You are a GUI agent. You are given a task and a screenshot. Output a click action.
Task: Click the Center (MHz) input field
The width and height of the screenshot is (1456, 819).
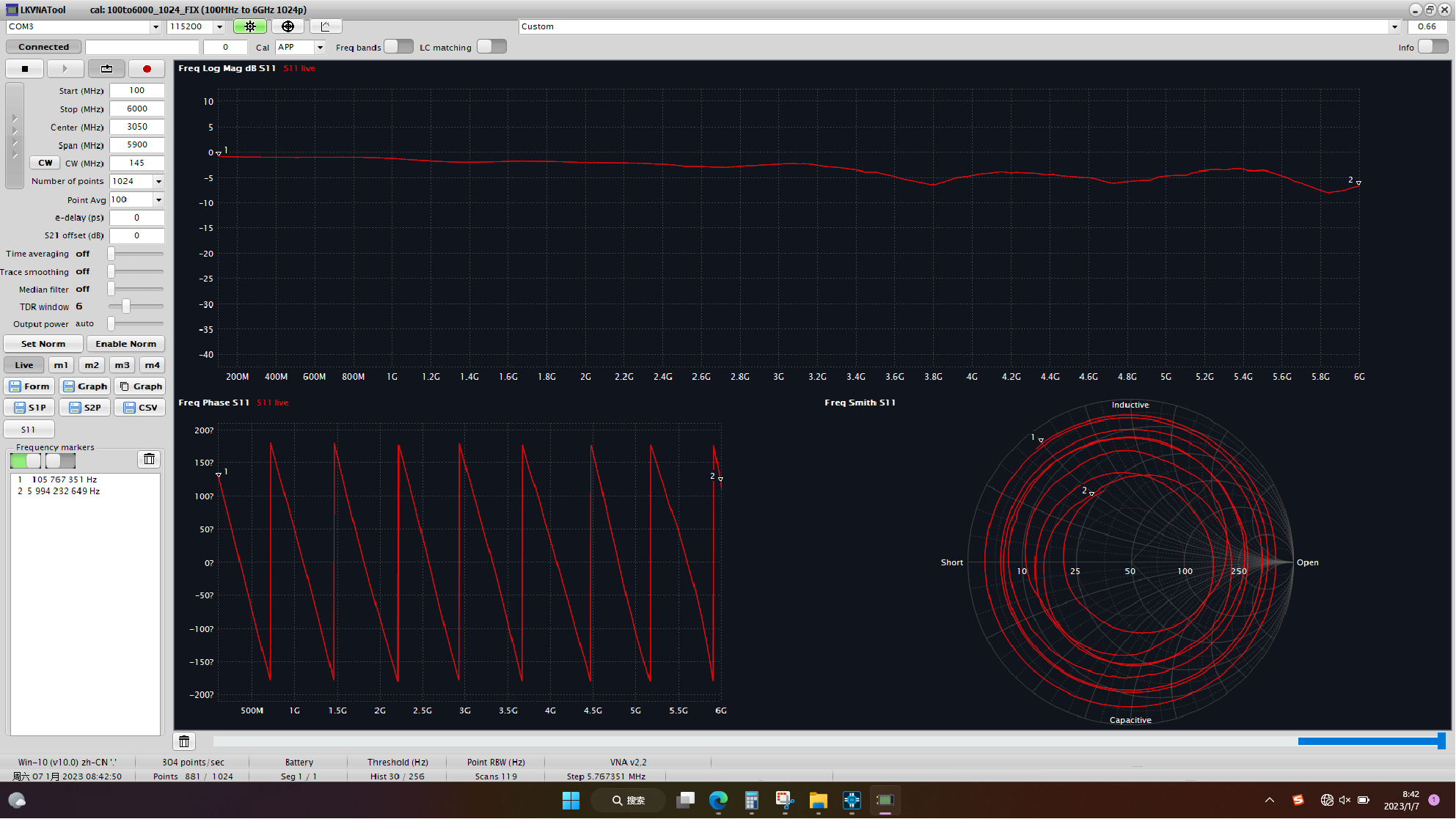tap(137, 127)
